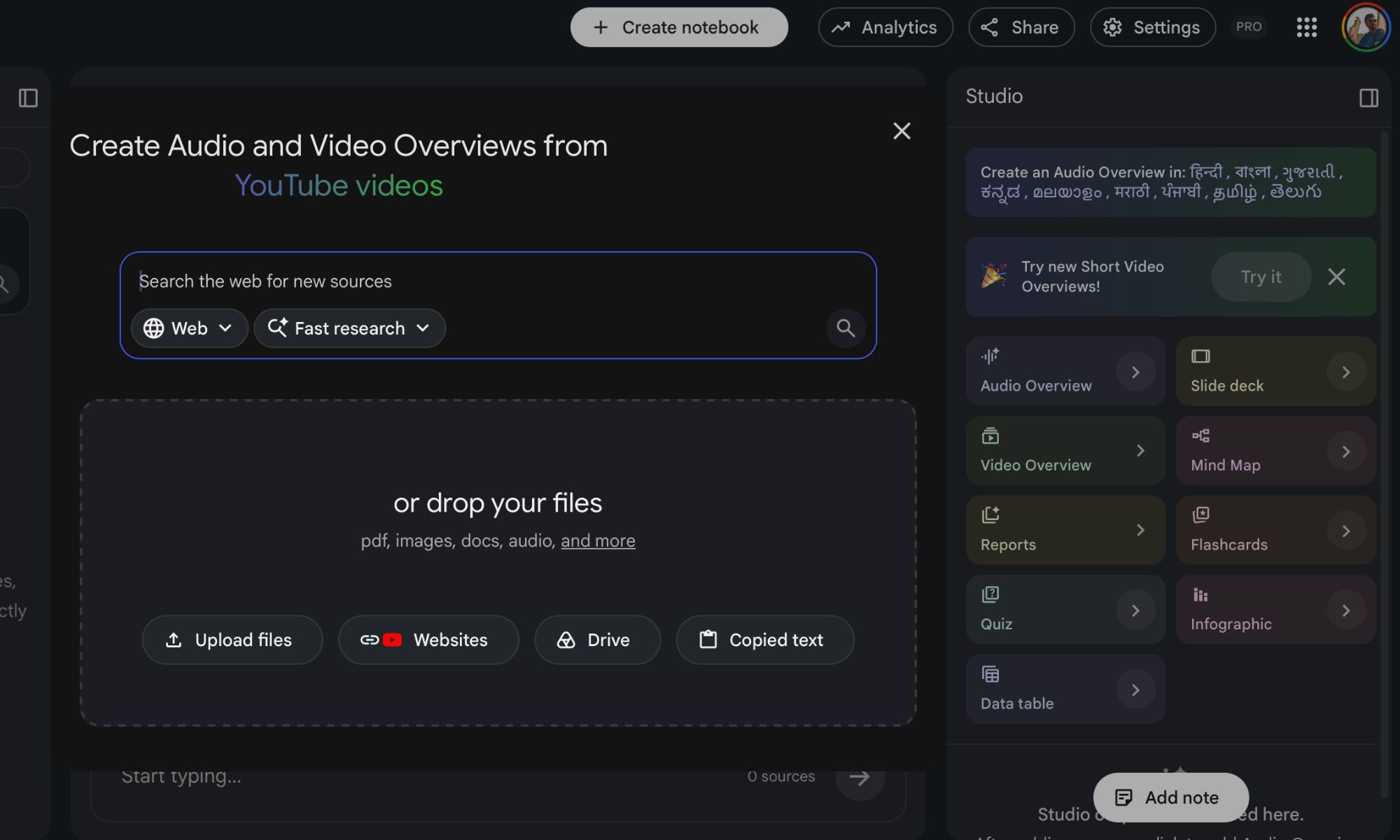This screenshot has height=840, width=1400.
Task: Open the Share dialog
Action: 1021,27
